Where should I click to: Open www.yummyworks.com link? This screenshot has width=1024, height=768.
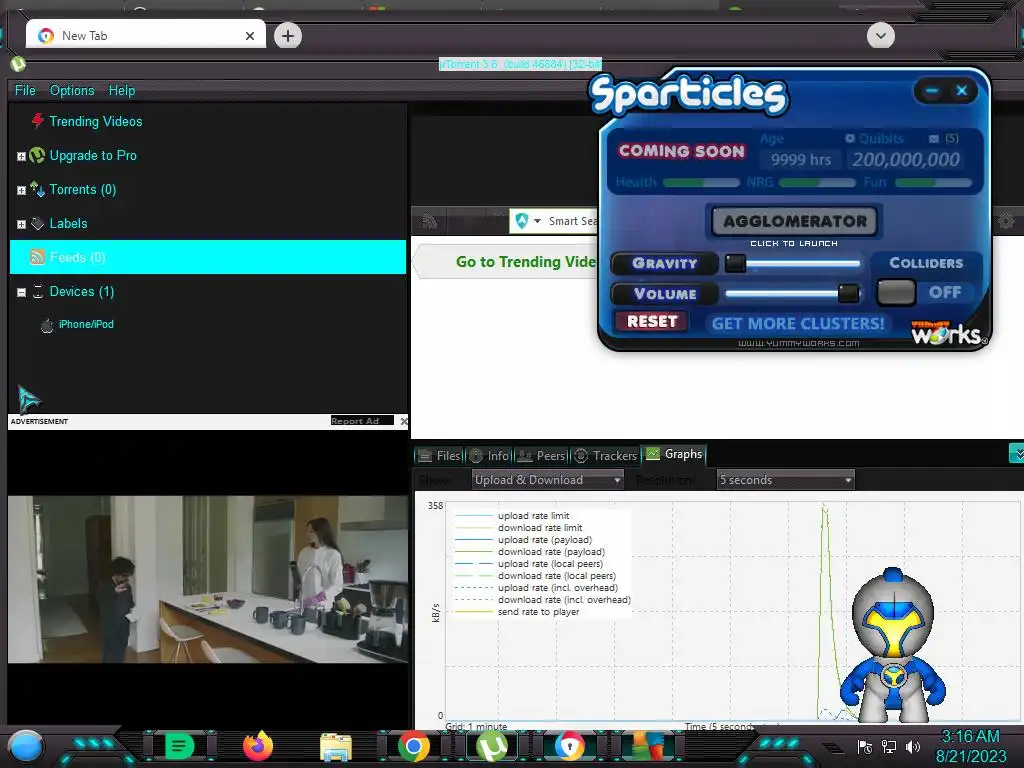798,343
